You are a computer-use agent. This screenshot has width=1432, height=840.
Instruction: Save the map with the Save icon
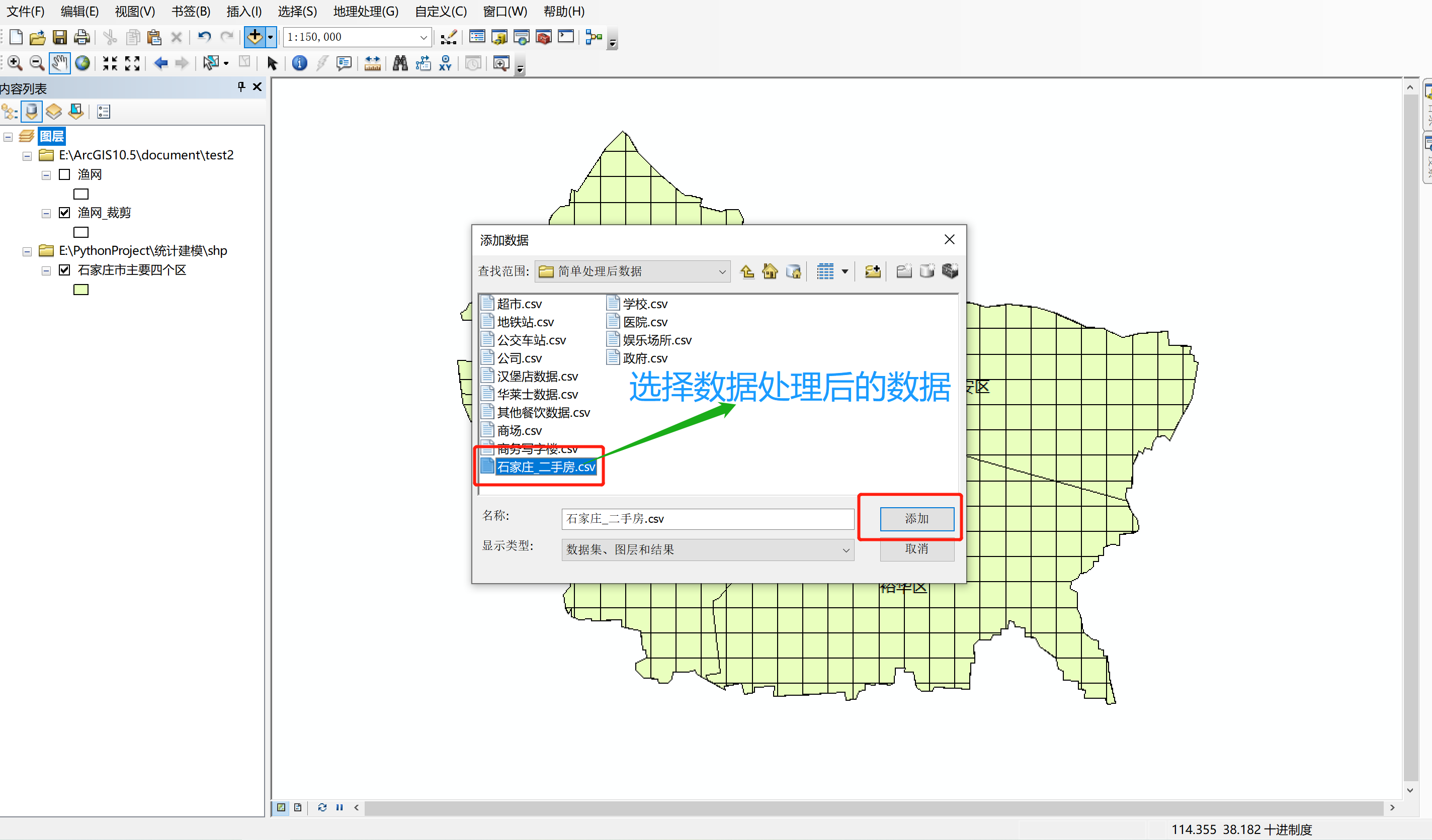tap(60, 38)
